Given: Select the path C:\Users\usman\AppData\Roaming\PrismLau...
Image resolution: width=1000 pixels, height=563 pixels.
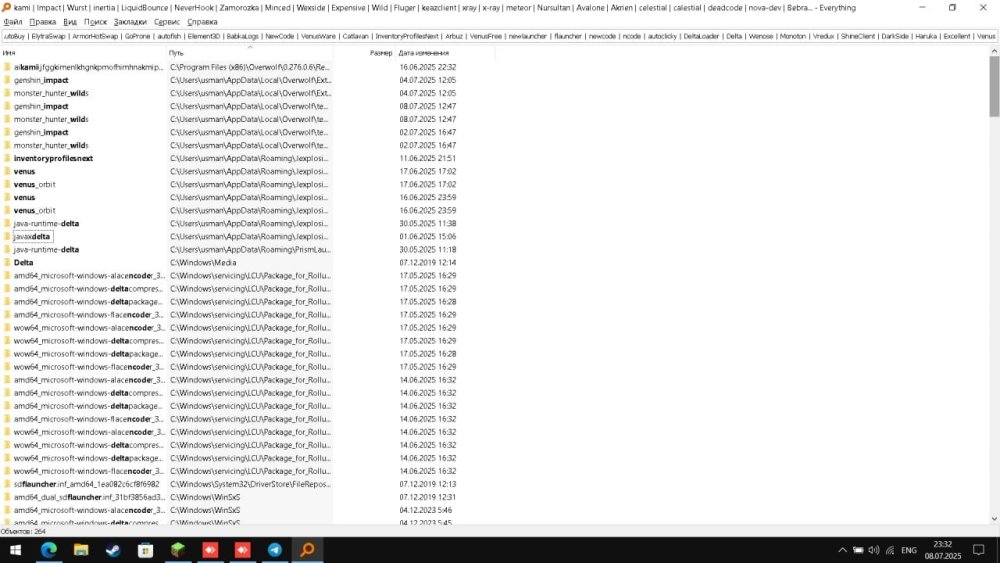Looking at the screenshot, I should click(250, 250).
